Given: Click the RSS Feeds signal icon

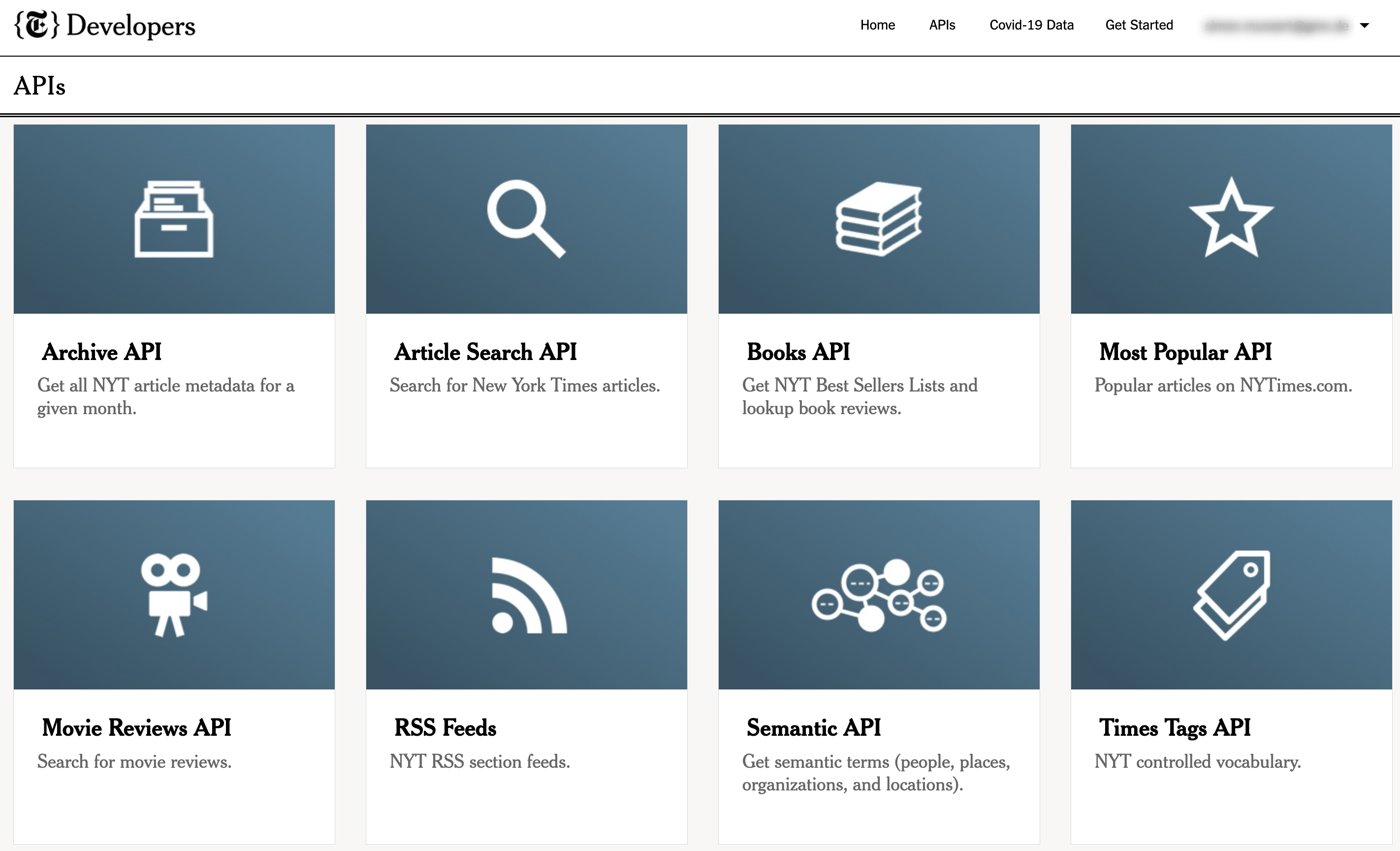Looking at the screenshot, I should 528,596.
